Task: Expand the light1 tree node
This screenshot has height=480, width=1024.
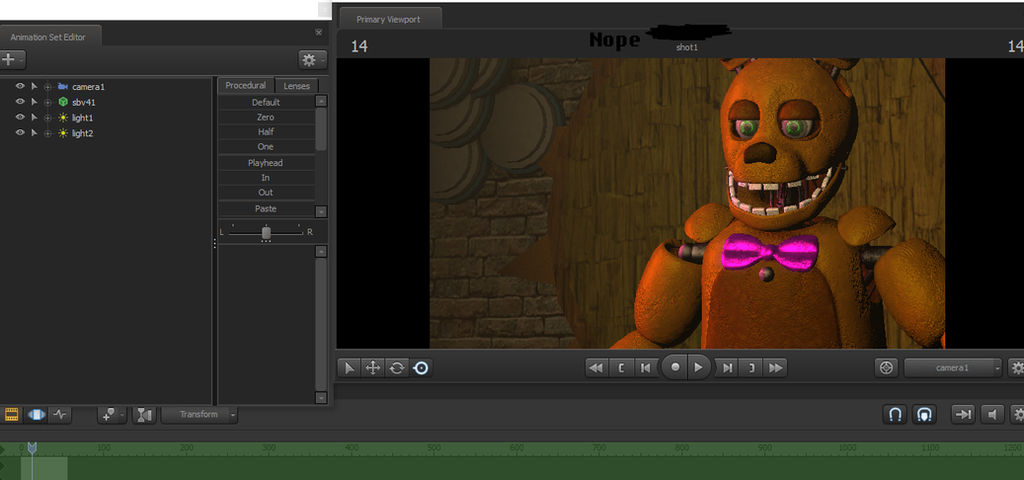Action: (x=48, y=118)
